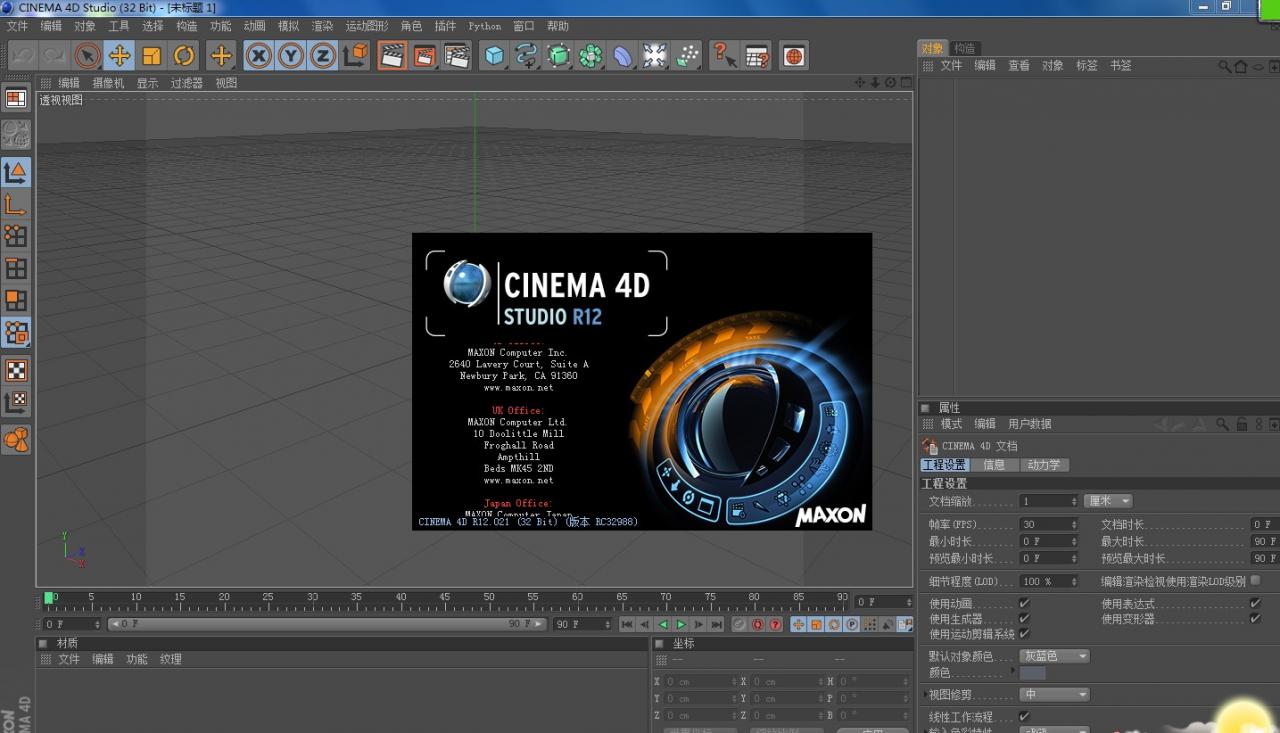The width and height of the screenshot is (1280, 733).
Task: Activate the Move tool in top toolbar
Action: tap(119, 56)
